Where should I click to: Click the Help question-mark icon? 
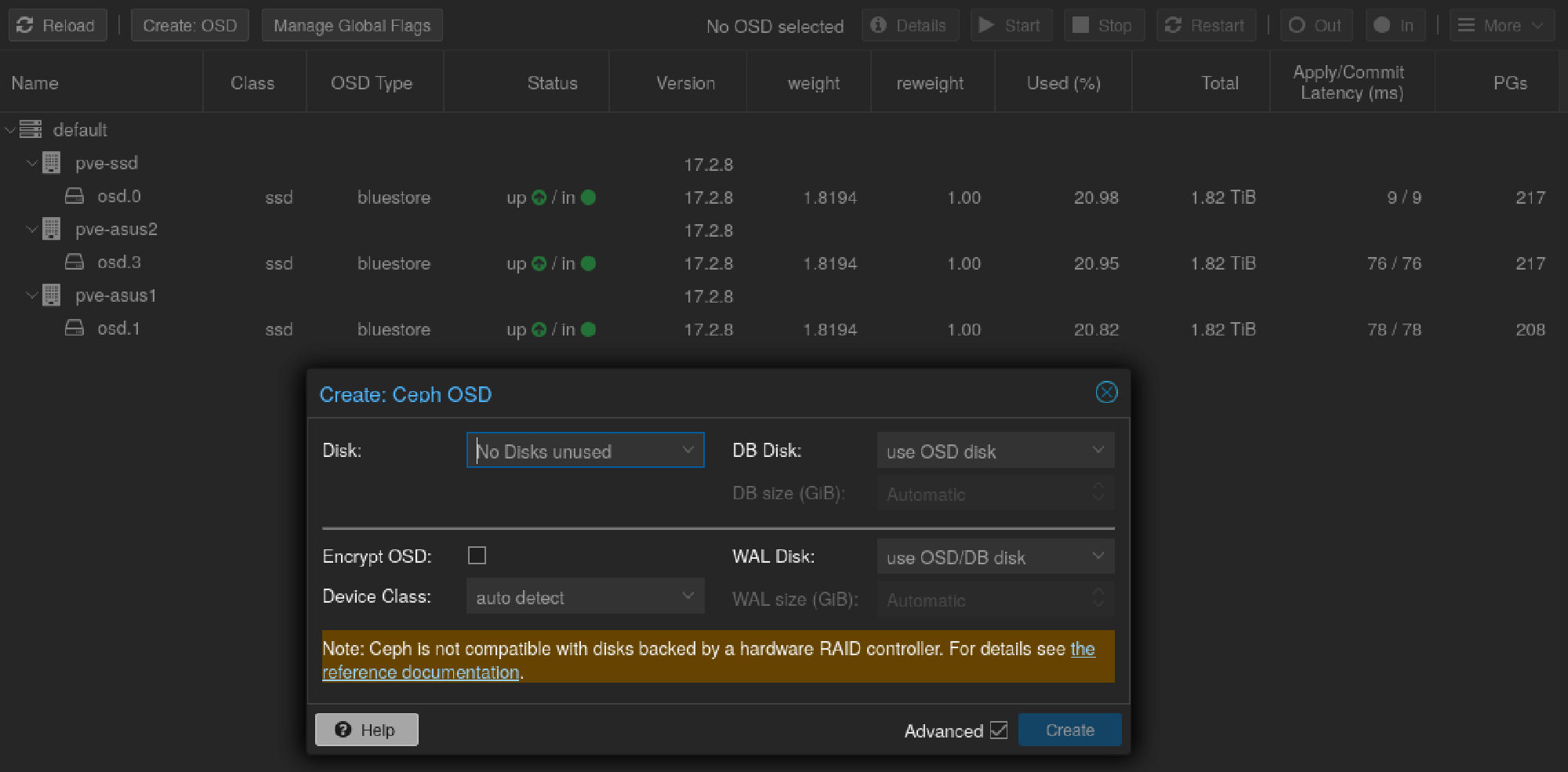click(x=343, y=729)
